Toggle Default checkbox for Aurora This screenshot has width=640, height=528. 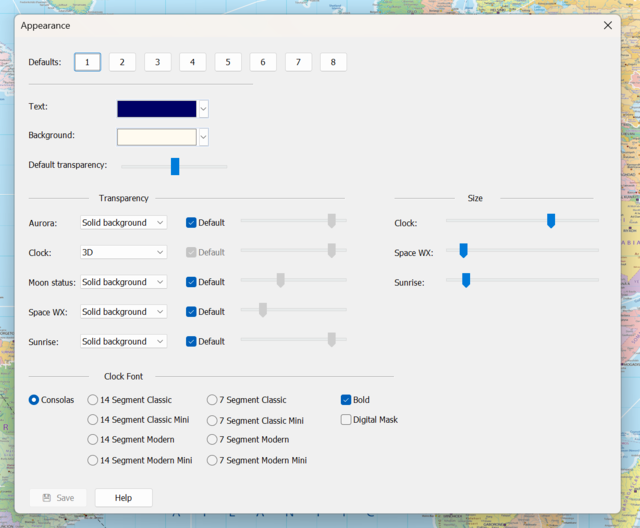point(192,223)
